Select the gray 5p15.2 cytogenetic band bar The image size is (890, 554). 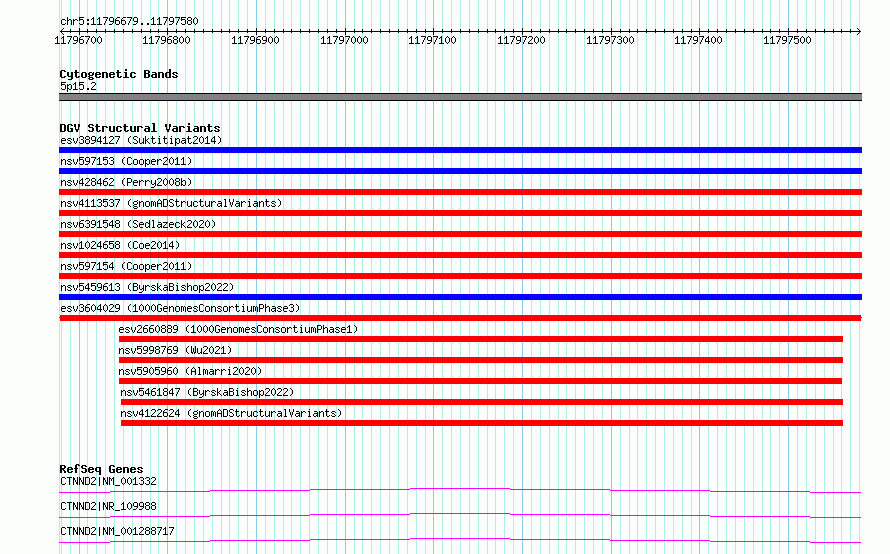(x=460, y=97)
